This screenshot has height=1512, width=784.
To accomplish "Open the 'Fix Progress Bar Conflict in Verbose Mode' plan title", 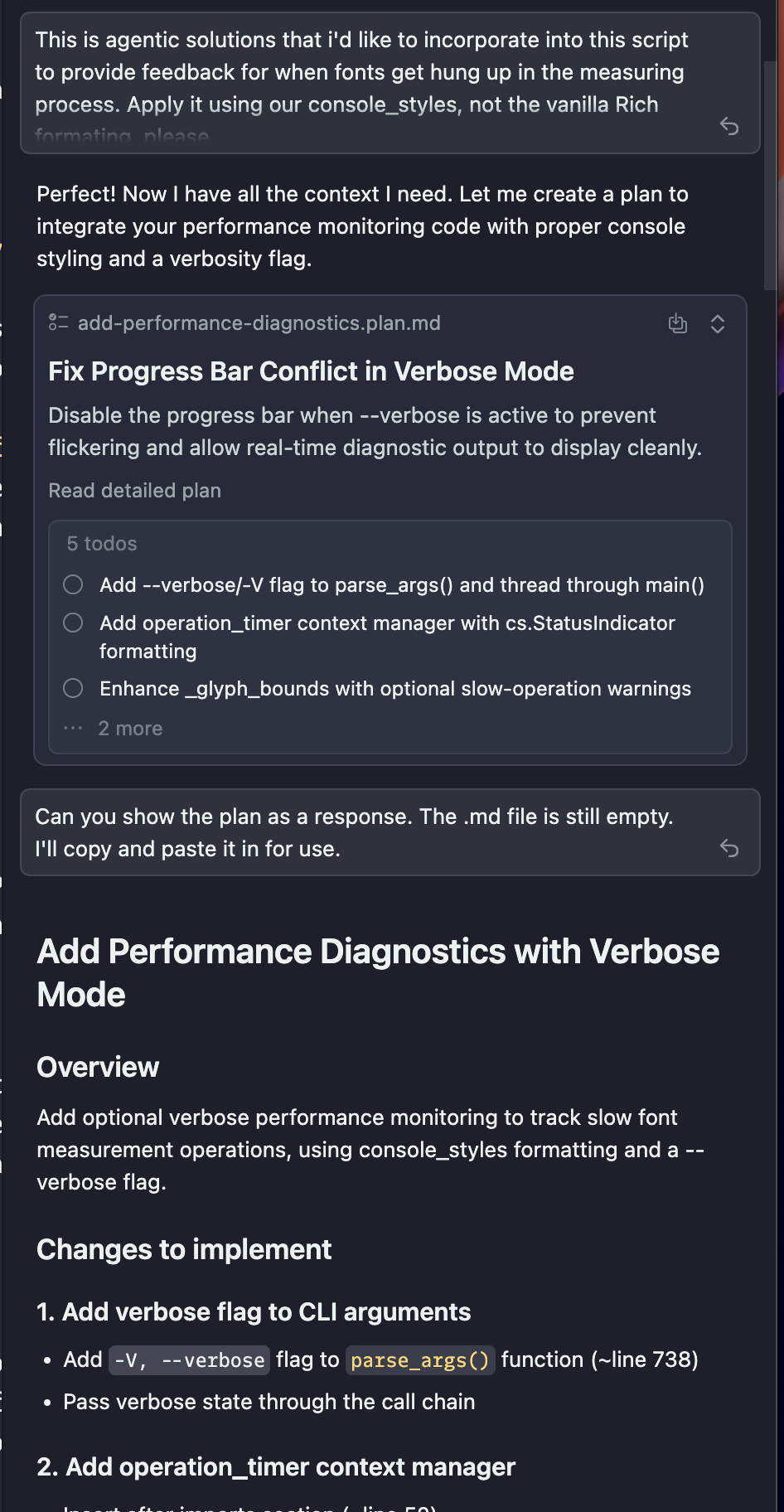I will (x=311, y=371).
